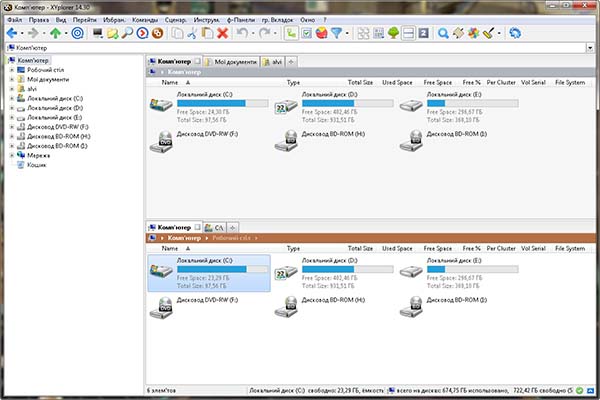Open the Find Files magnifier icon
Screen dimensions: 600x400
[x=128, y=33]
